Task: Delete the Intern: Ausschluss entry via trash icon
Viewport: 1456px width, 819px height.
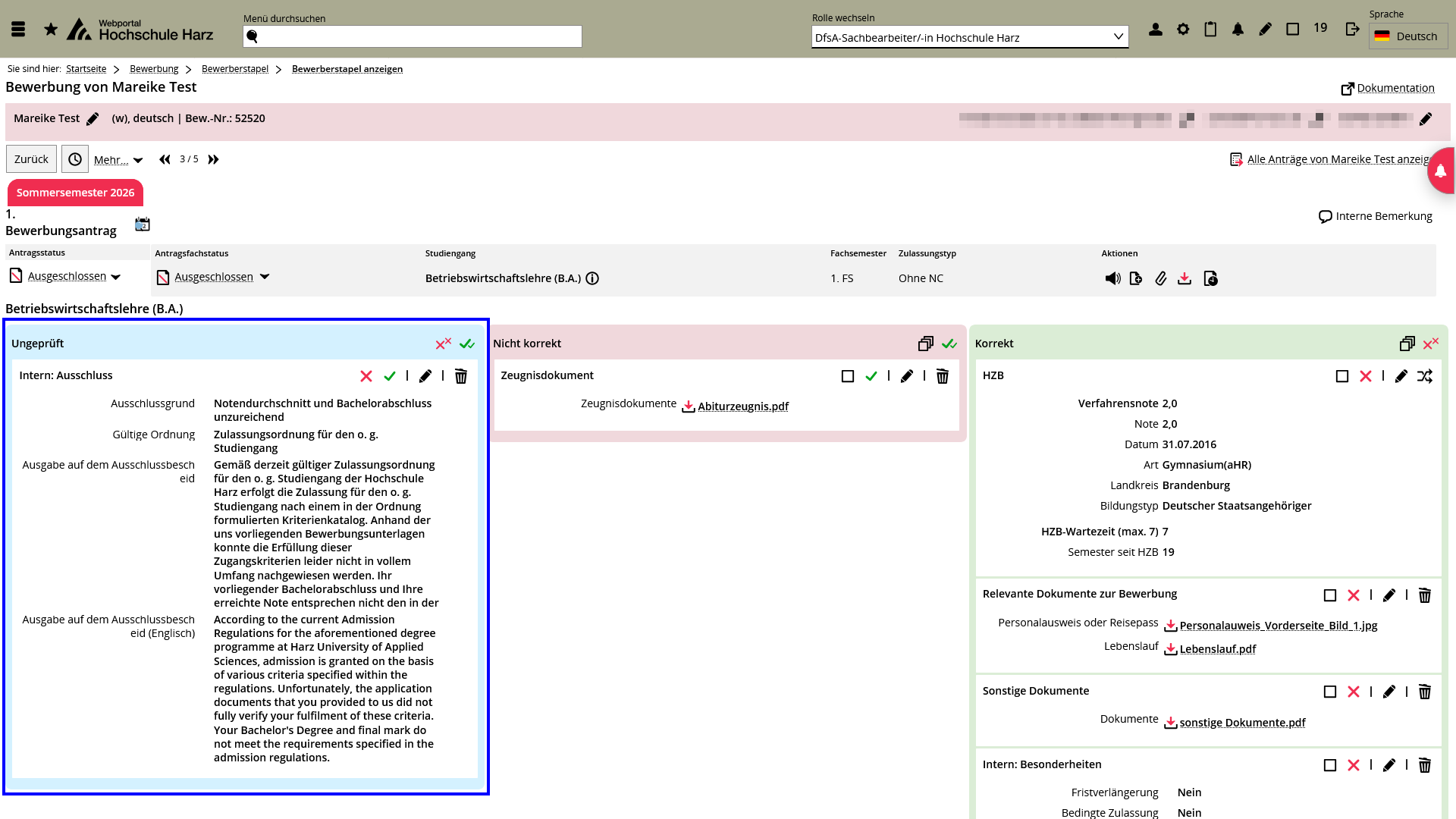Action: tap(461, 376)
